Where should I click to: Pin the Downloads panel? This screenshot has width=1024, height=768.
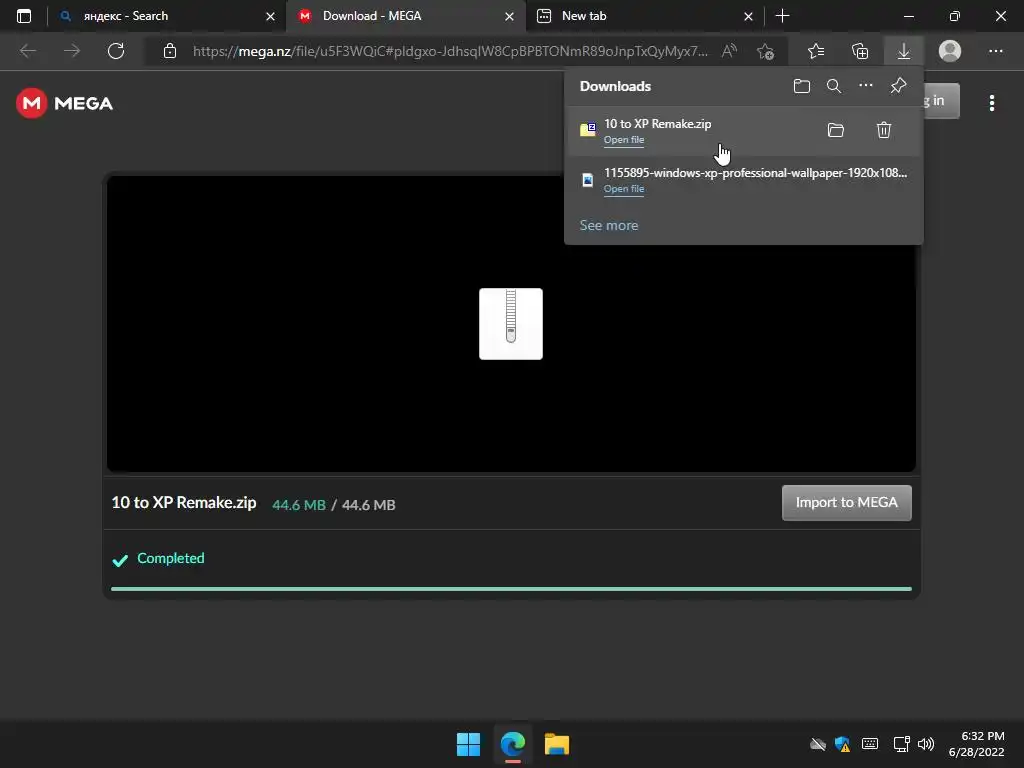point(899,85)
